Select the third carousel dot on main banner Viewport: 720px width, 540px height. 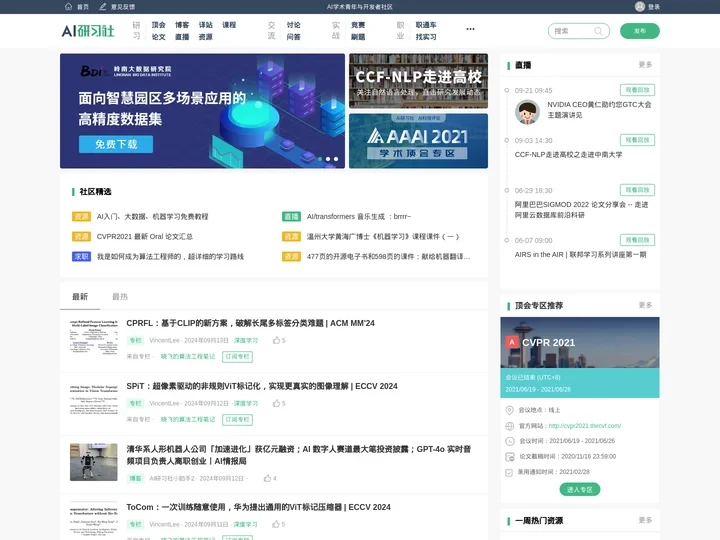click(x=336, y=159)
